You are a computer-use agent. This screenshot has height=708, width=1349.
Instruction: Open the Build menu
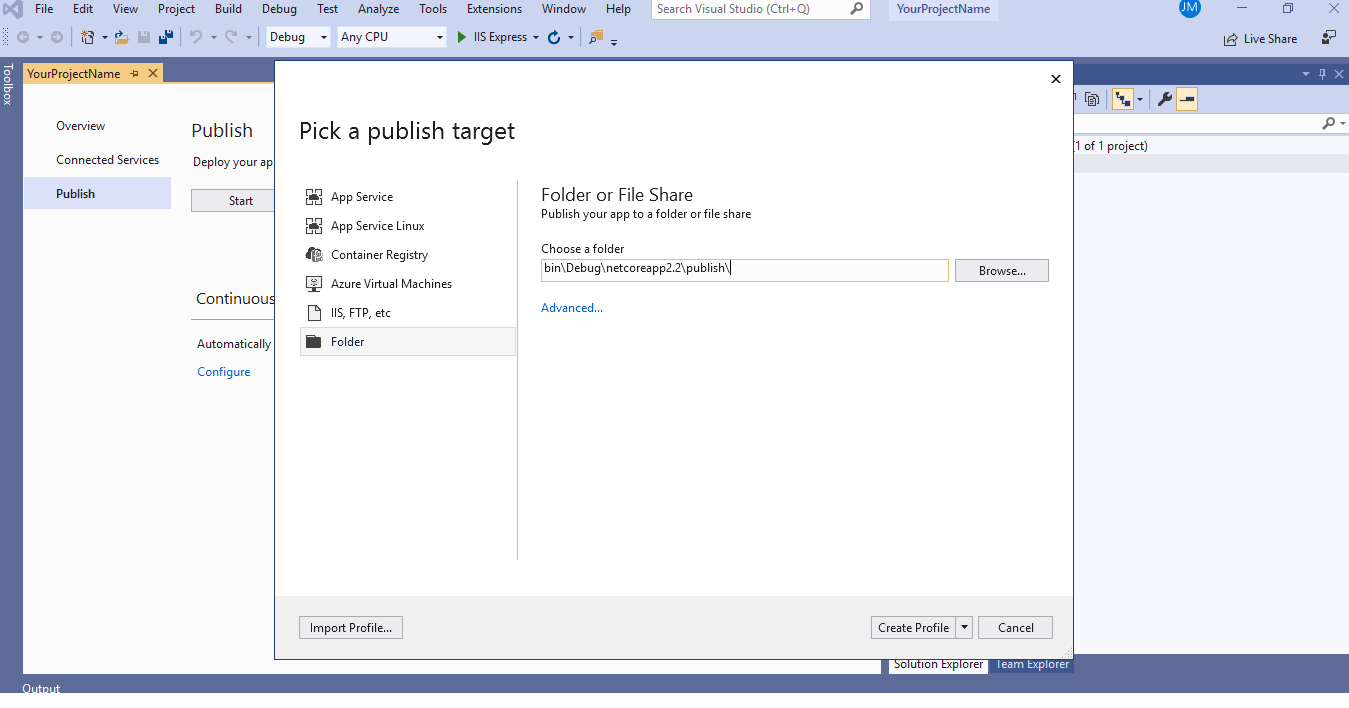pos(227,9)
